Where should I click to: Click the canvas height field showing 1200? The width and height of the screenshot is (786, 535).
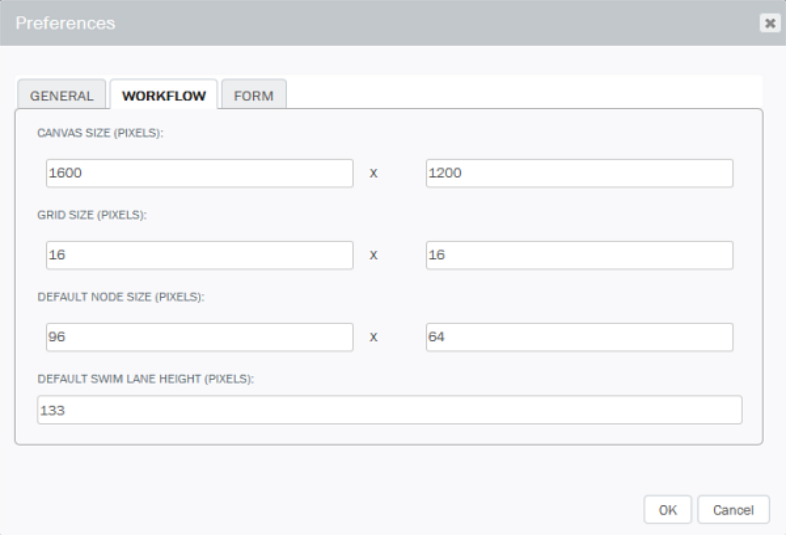coord(579,173)
